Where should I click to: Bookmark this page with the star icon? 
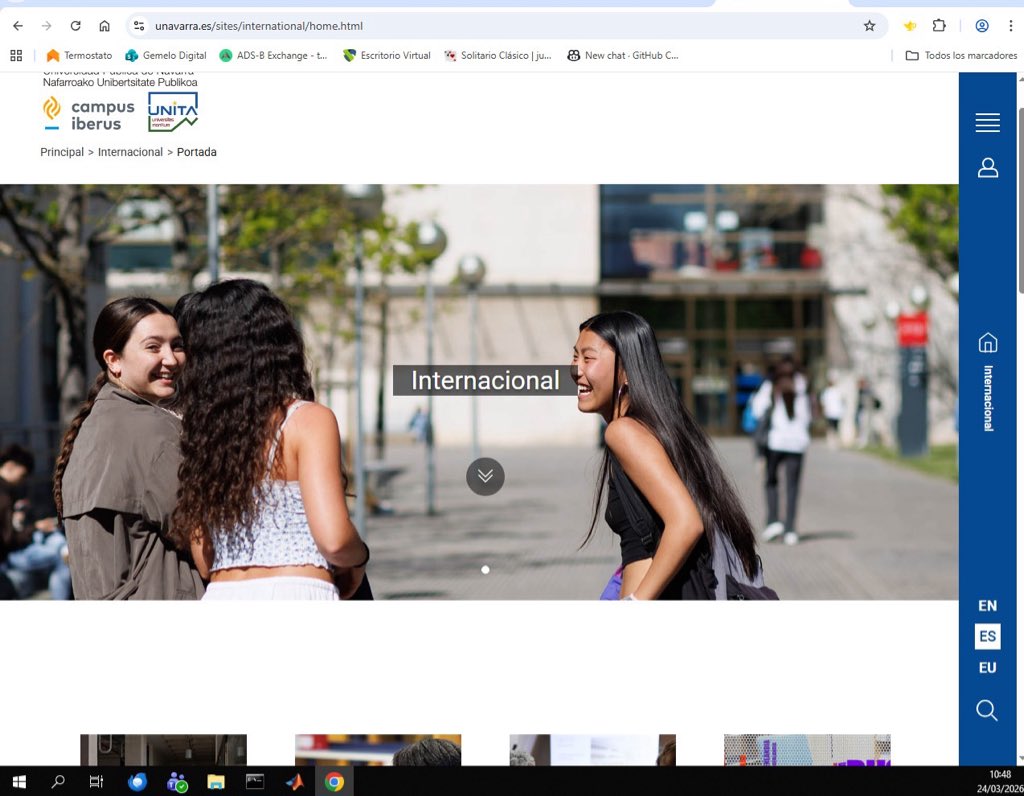pos(869,26)
